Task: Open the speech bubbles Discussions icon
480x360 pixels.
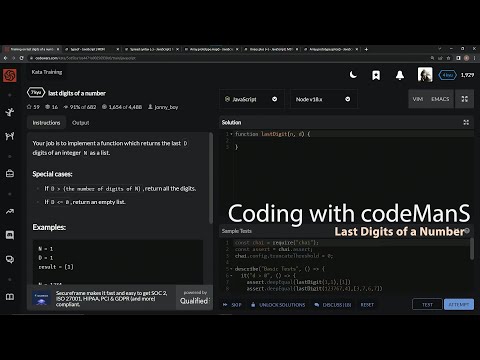Action: (x=10, y=259)
